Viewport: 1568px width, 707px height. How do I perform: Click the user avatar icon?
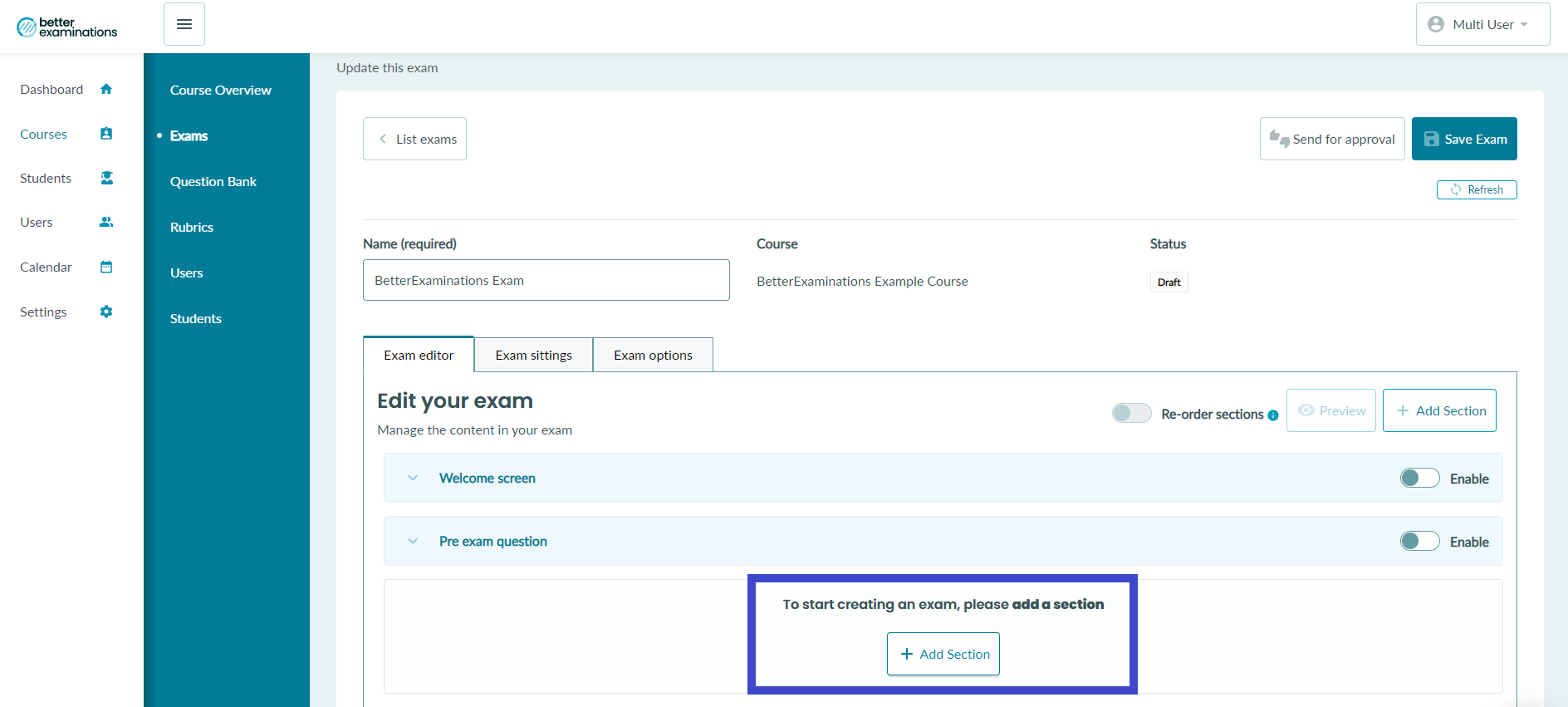coord(1436,24)
